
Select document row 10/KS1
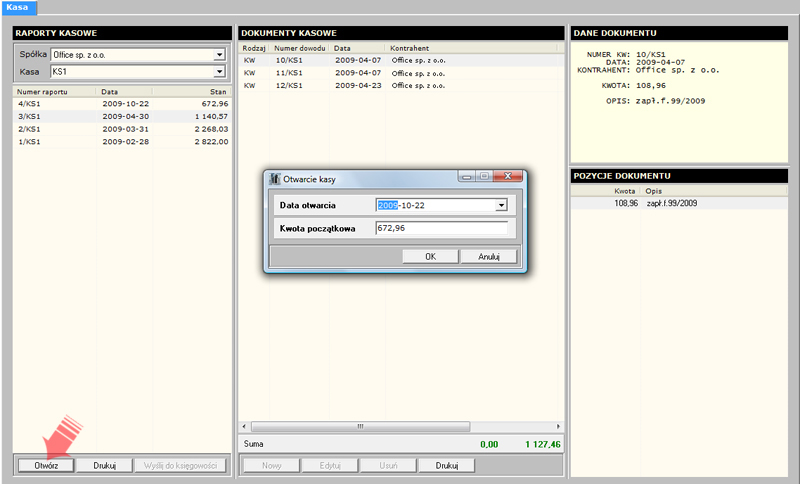click(401, 60)
